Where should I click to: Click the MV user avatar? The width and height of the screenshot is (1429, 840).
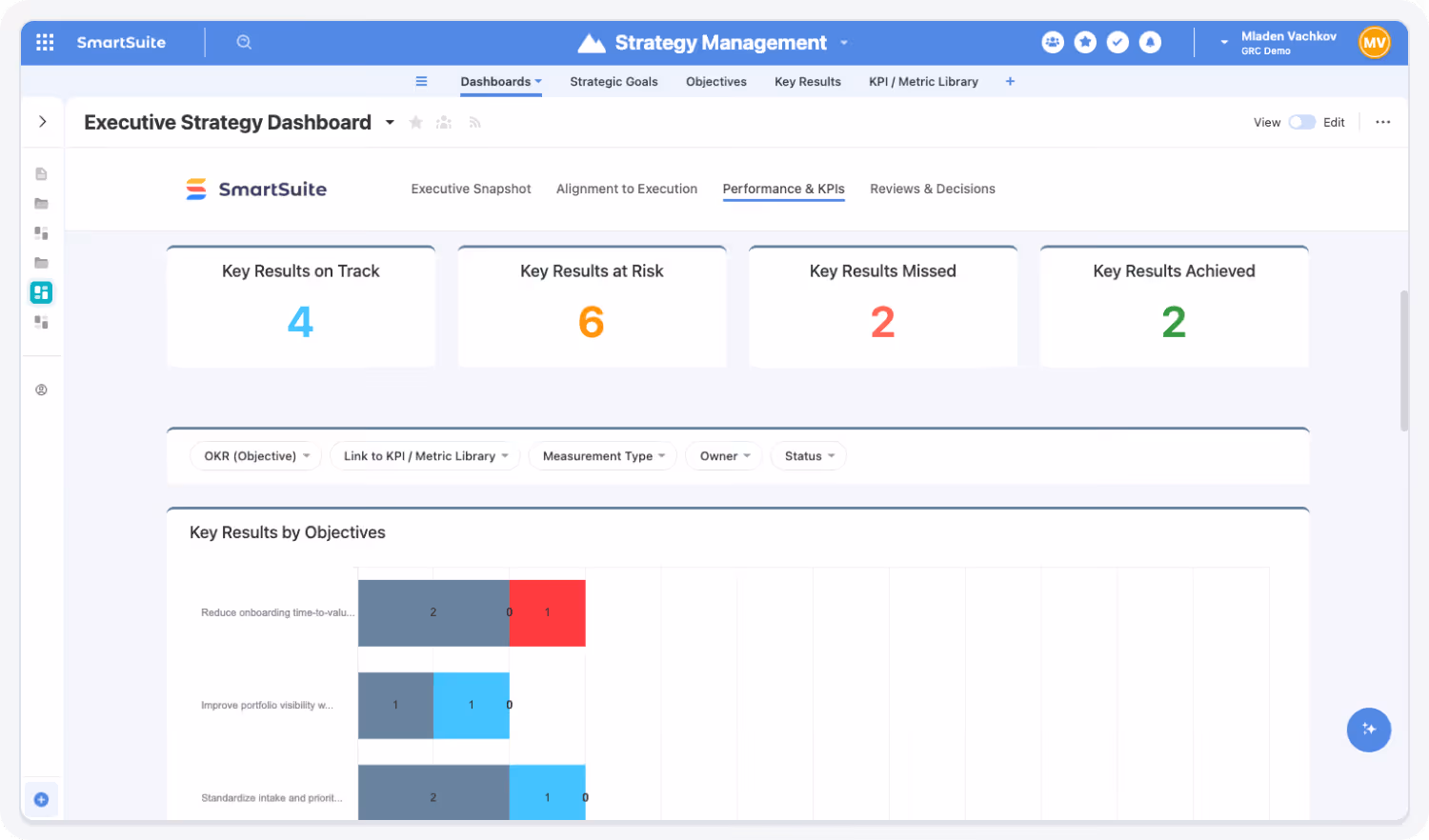pyautogui.click(x=1374, y=42)
